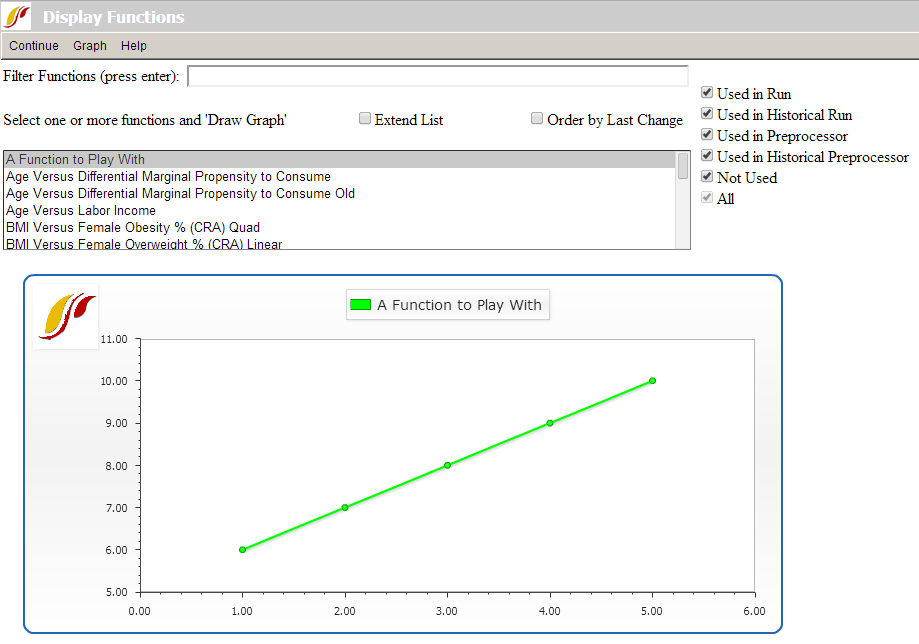Open the Help menu
Screen dimensions: 919x644
coord(134,46)
